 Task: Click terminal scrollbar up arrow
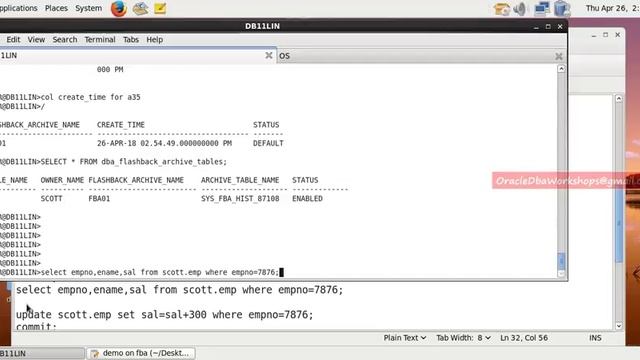point(561,69)
